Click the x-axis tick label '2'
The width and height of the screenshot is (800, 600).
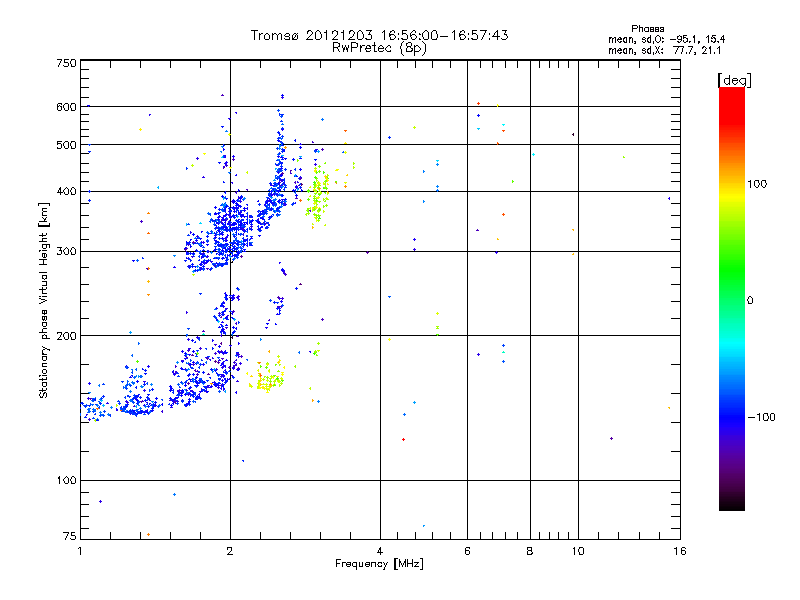[230, 551]
